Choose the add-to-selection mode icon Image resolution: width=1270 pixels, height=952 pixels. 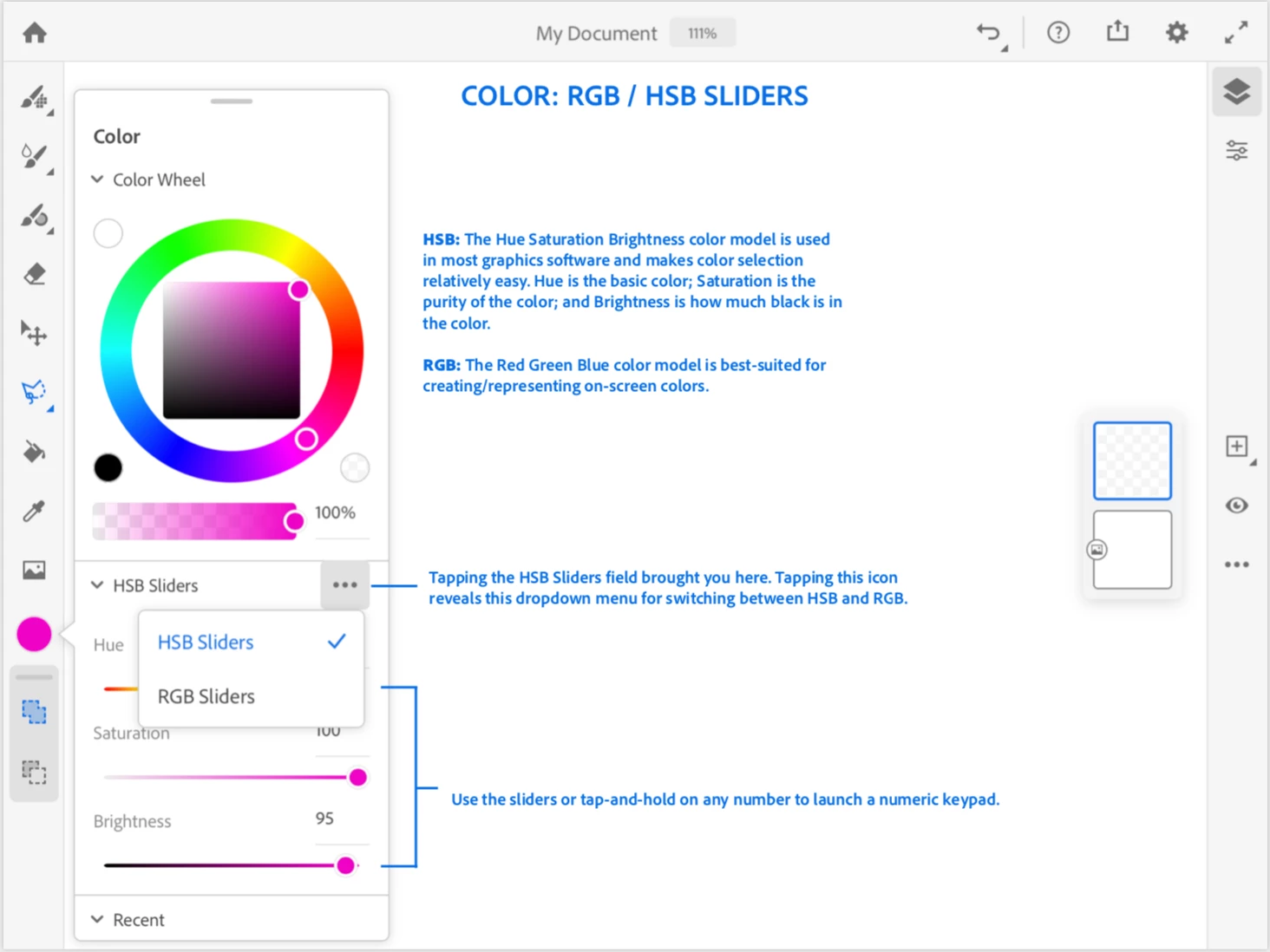tap(35, 713)
